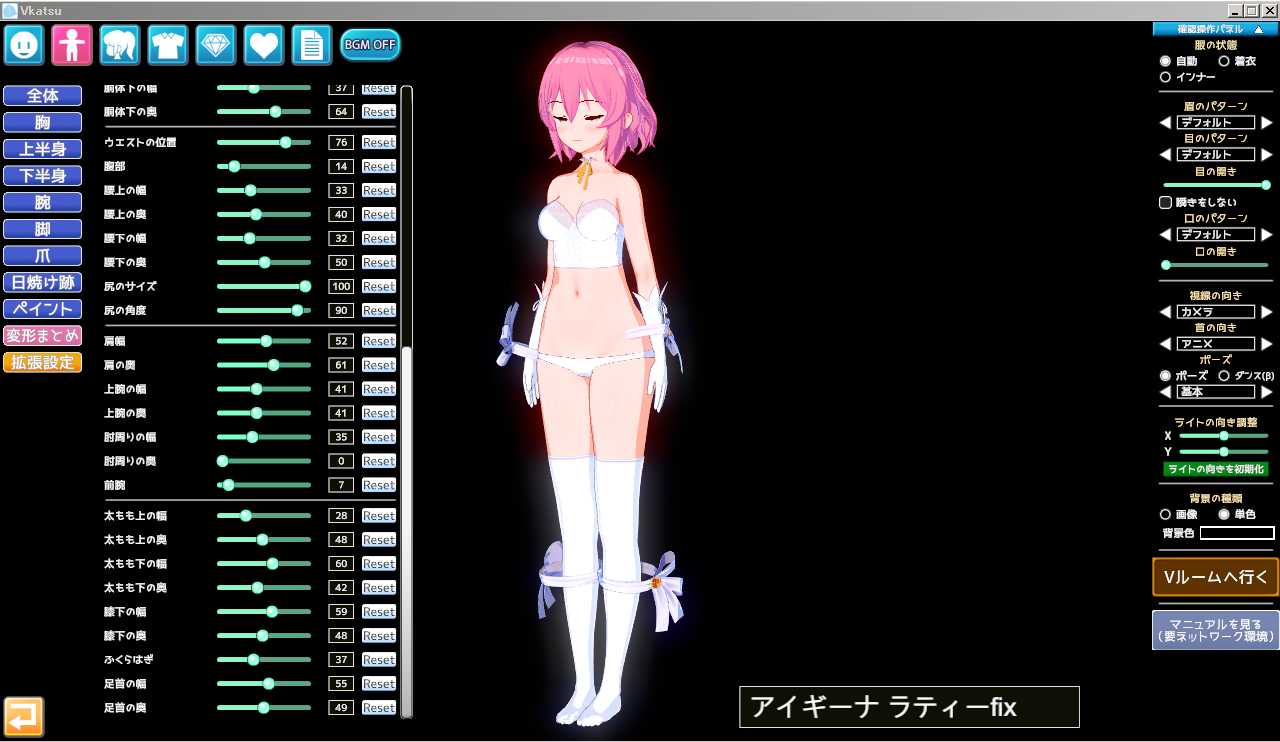1280x742 pixels.
Task: Enable the 瞬きをしない no-blink checkbox
Action: click(1165, 202)
